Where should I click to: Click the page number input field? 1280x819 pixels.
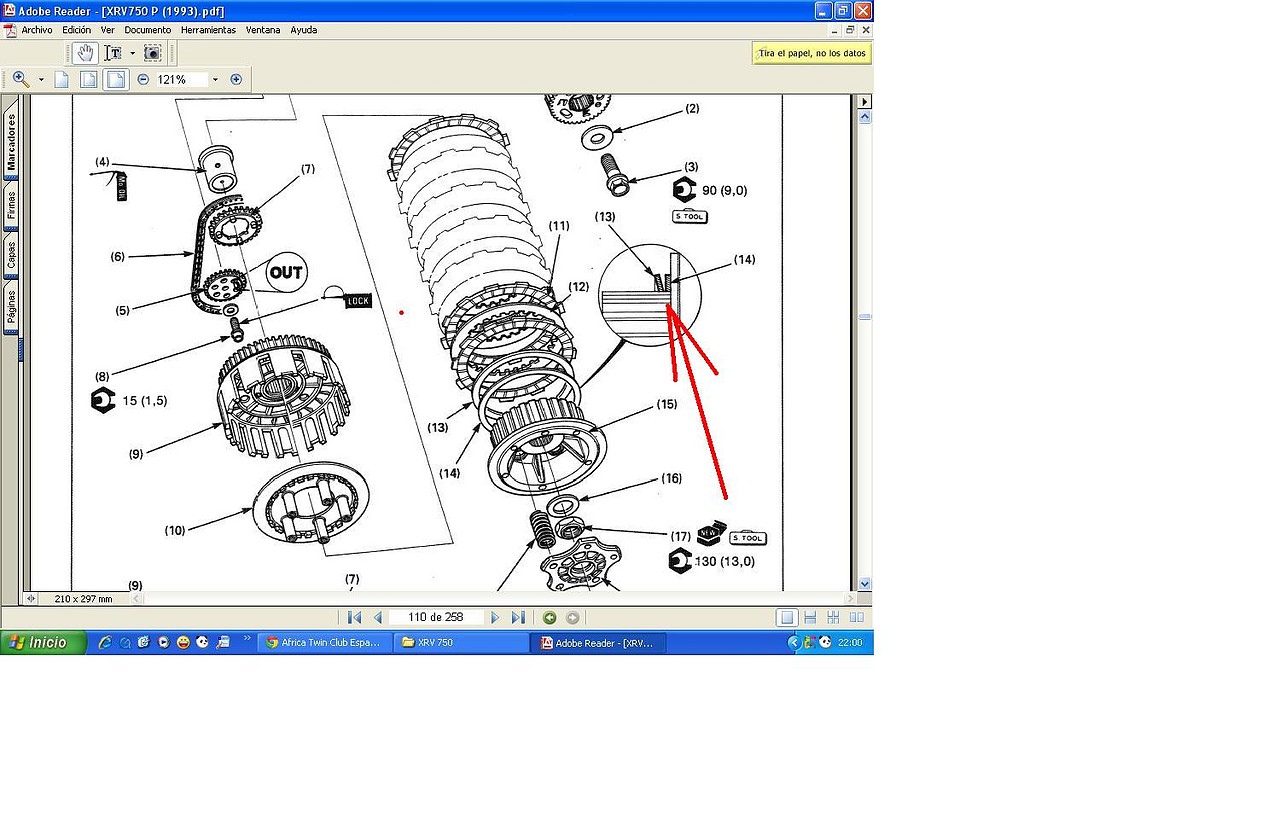pos(436,618)
